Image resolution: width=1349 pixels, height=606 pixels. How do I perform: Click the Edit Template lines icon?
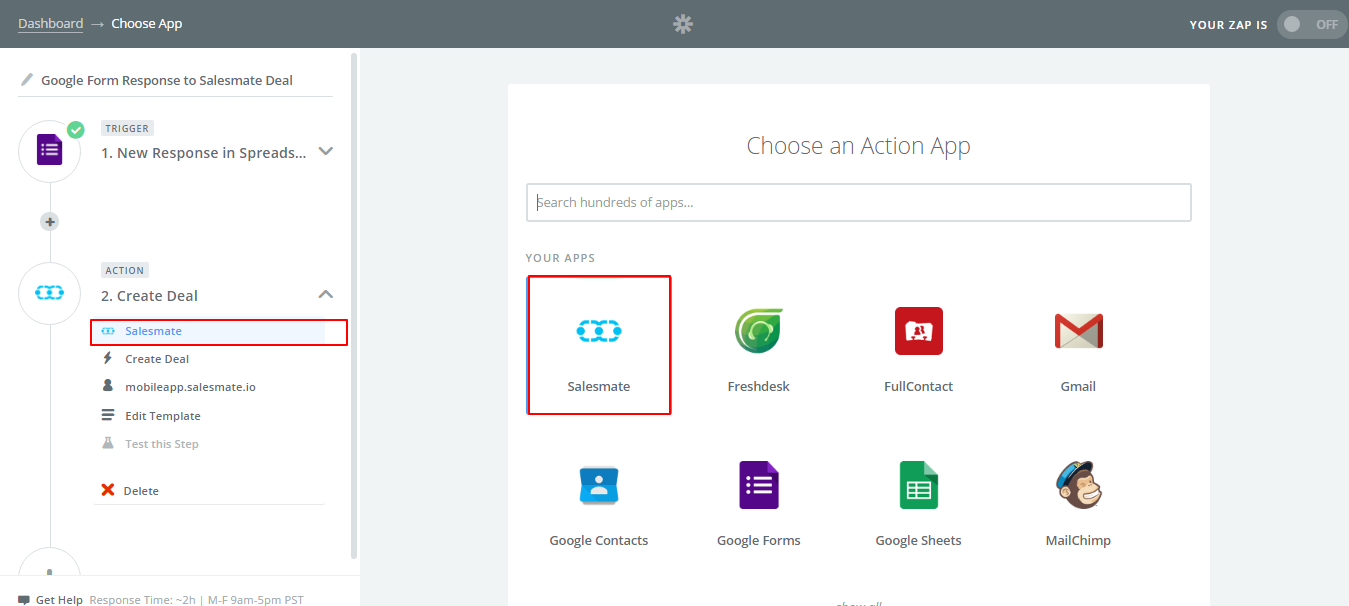tap(108, 415)
